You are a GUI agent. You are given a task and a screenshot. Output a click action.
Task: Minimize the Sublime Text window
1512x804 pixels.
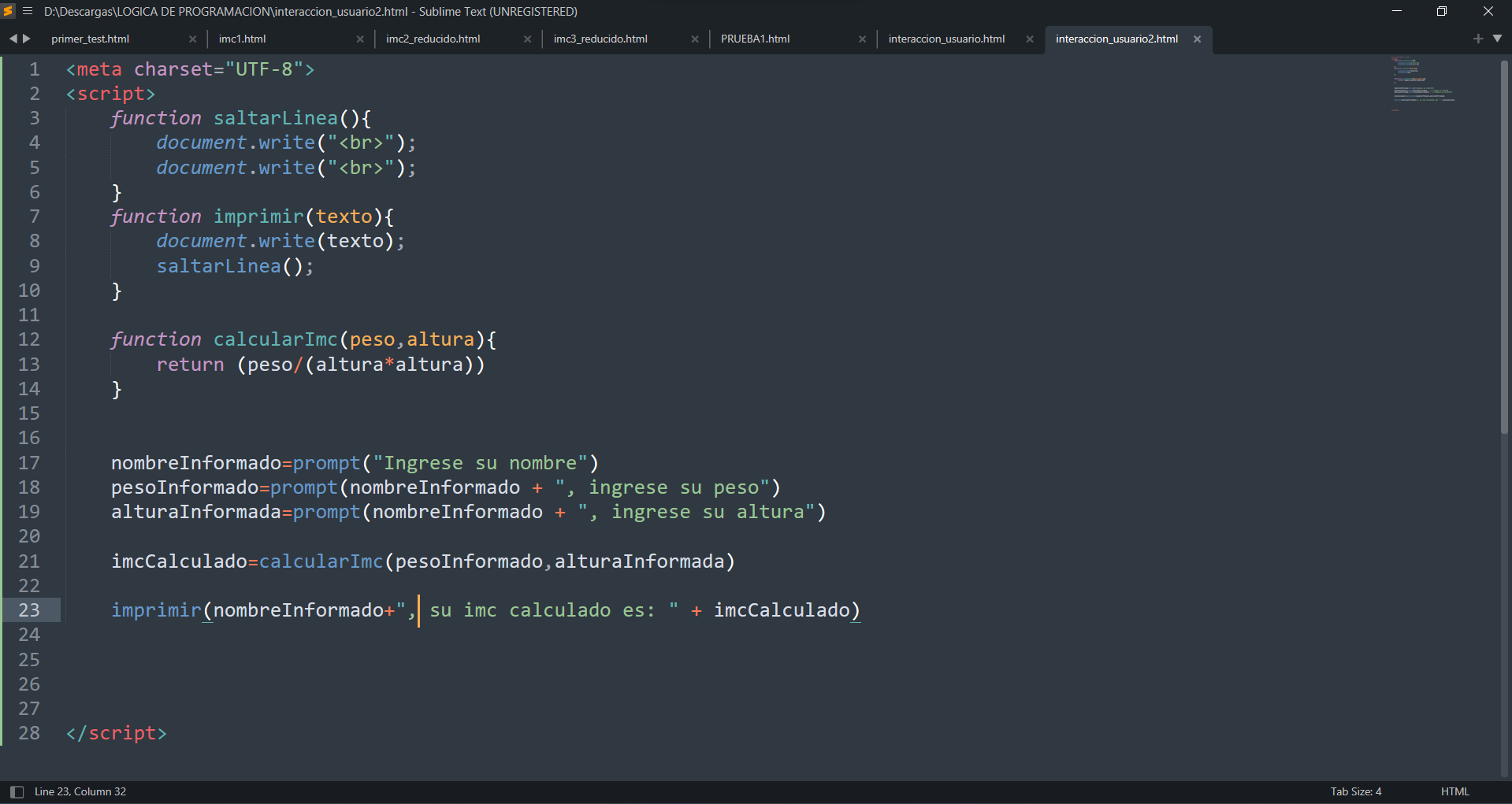coord(1397,11)
